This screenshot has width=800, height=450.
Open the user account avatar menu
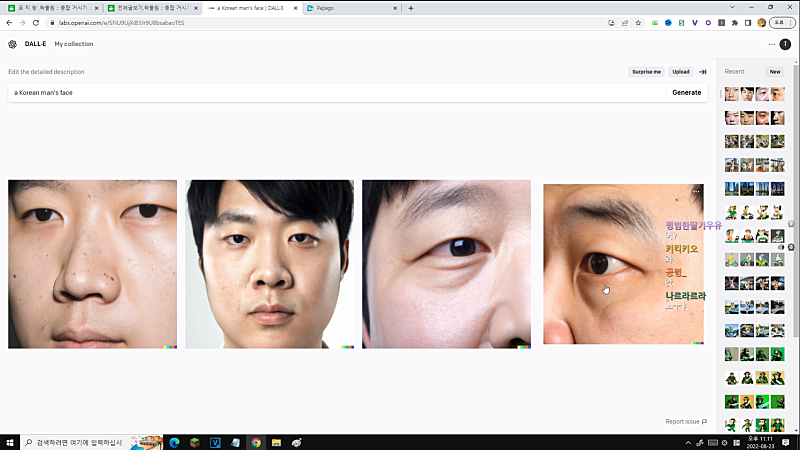(x=785, y=44)
